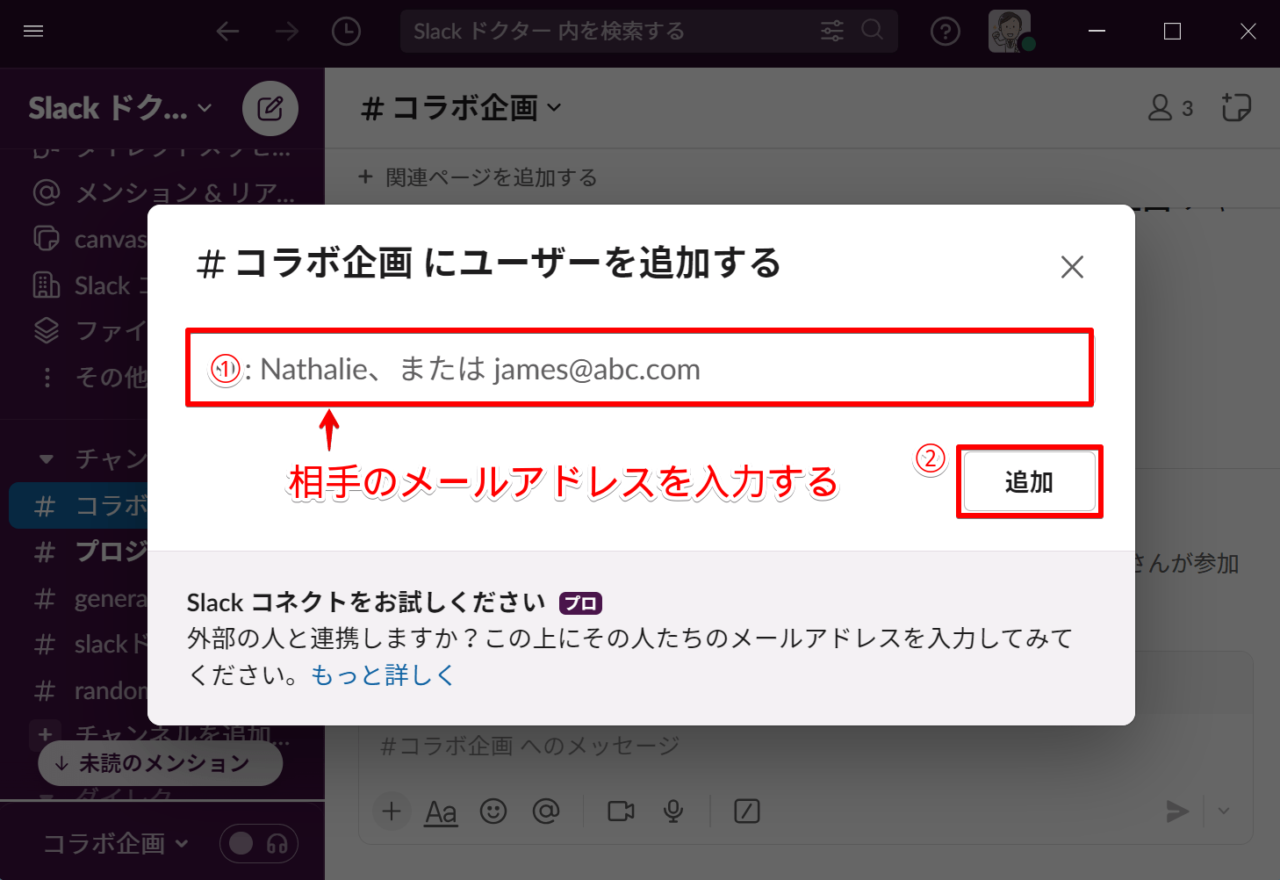Click 未読のメンション button

click(x=161, y=763)
